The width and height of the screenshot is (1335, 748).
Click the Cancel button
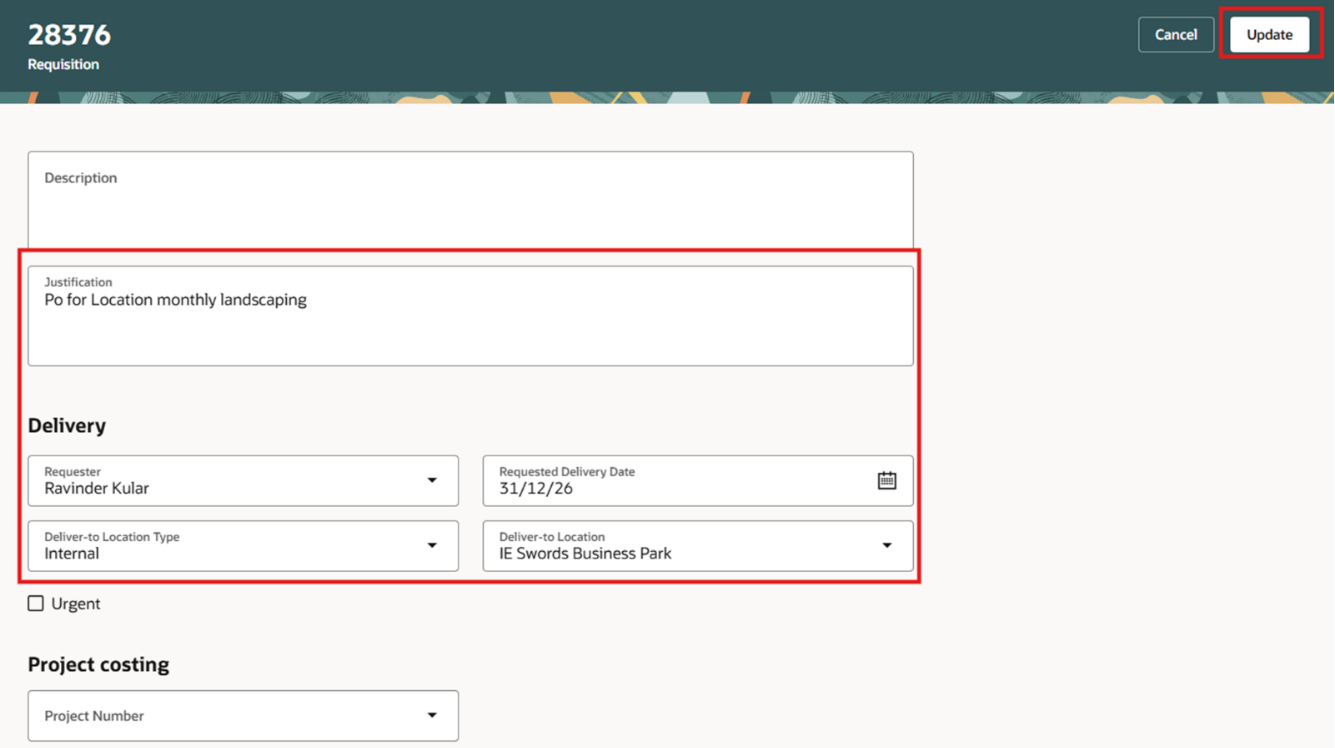[x=1176, y=35]
